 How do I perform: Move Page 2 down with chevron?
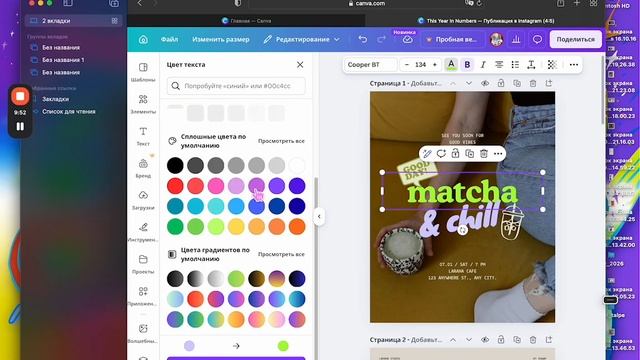[x=469, y=340]
